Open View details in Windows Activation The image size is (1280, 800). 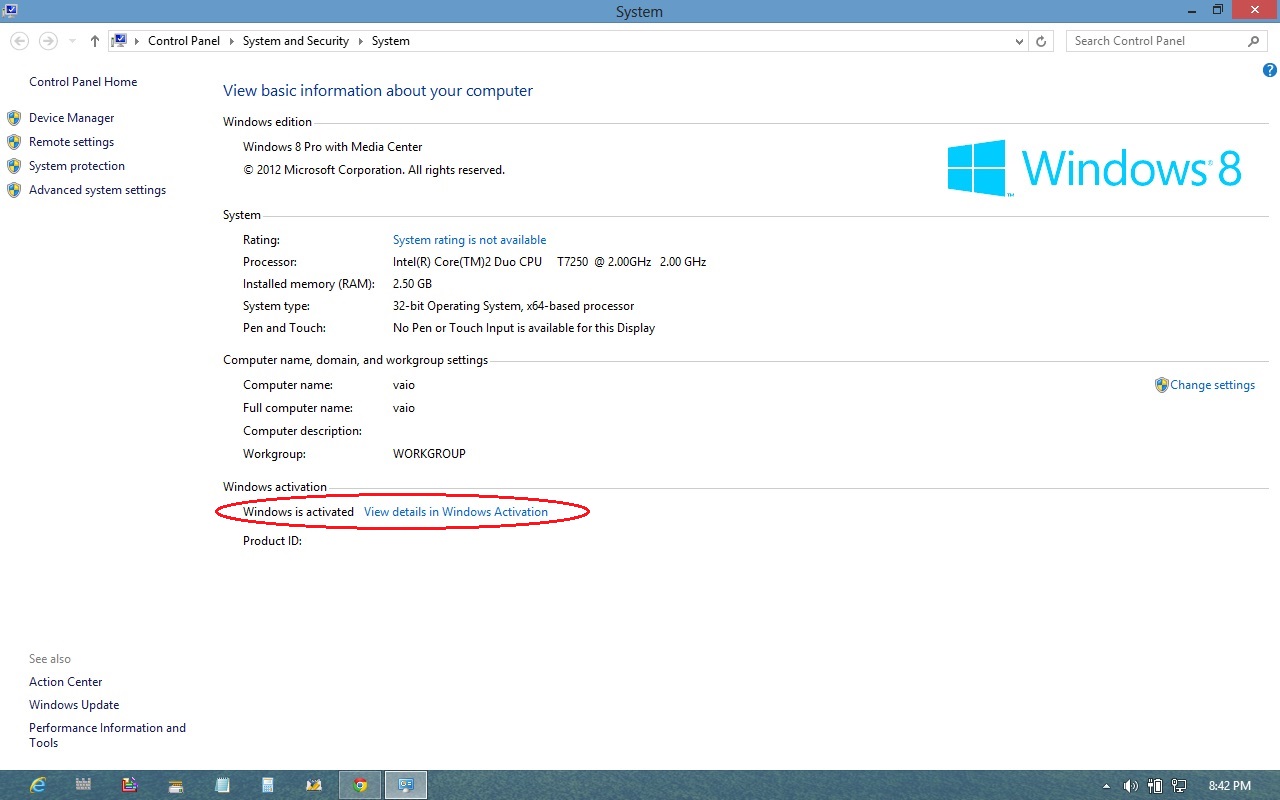456,511
